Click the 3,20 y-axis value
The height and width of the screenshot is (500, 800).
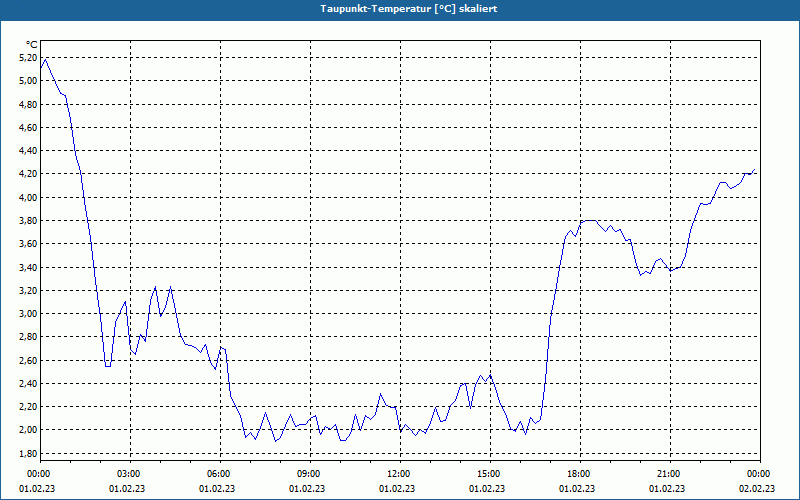click(x=28, y=291)
